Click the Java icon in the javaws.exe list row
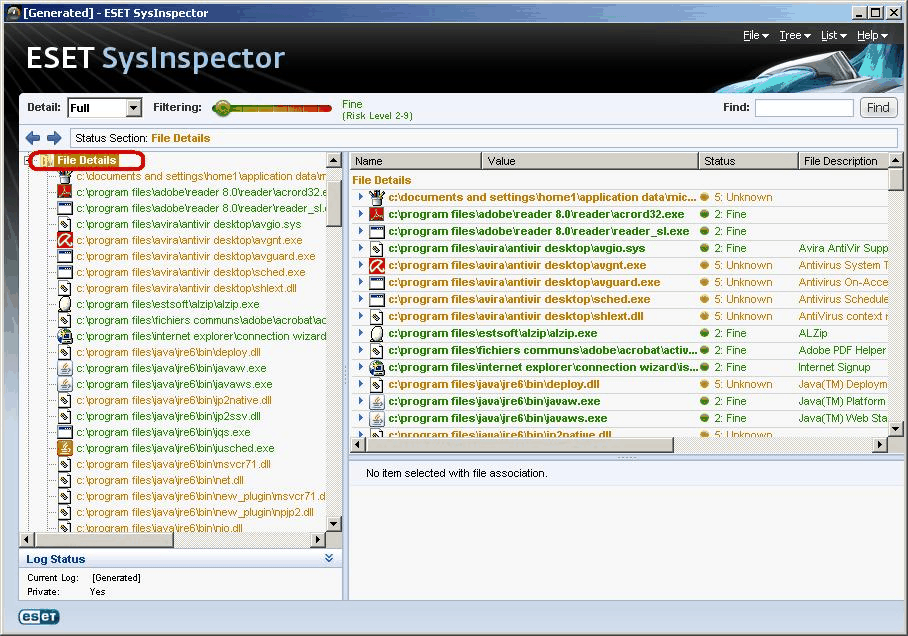Image resolution: width=908 pixels, height=636 pixels. (x=377, y=418)
